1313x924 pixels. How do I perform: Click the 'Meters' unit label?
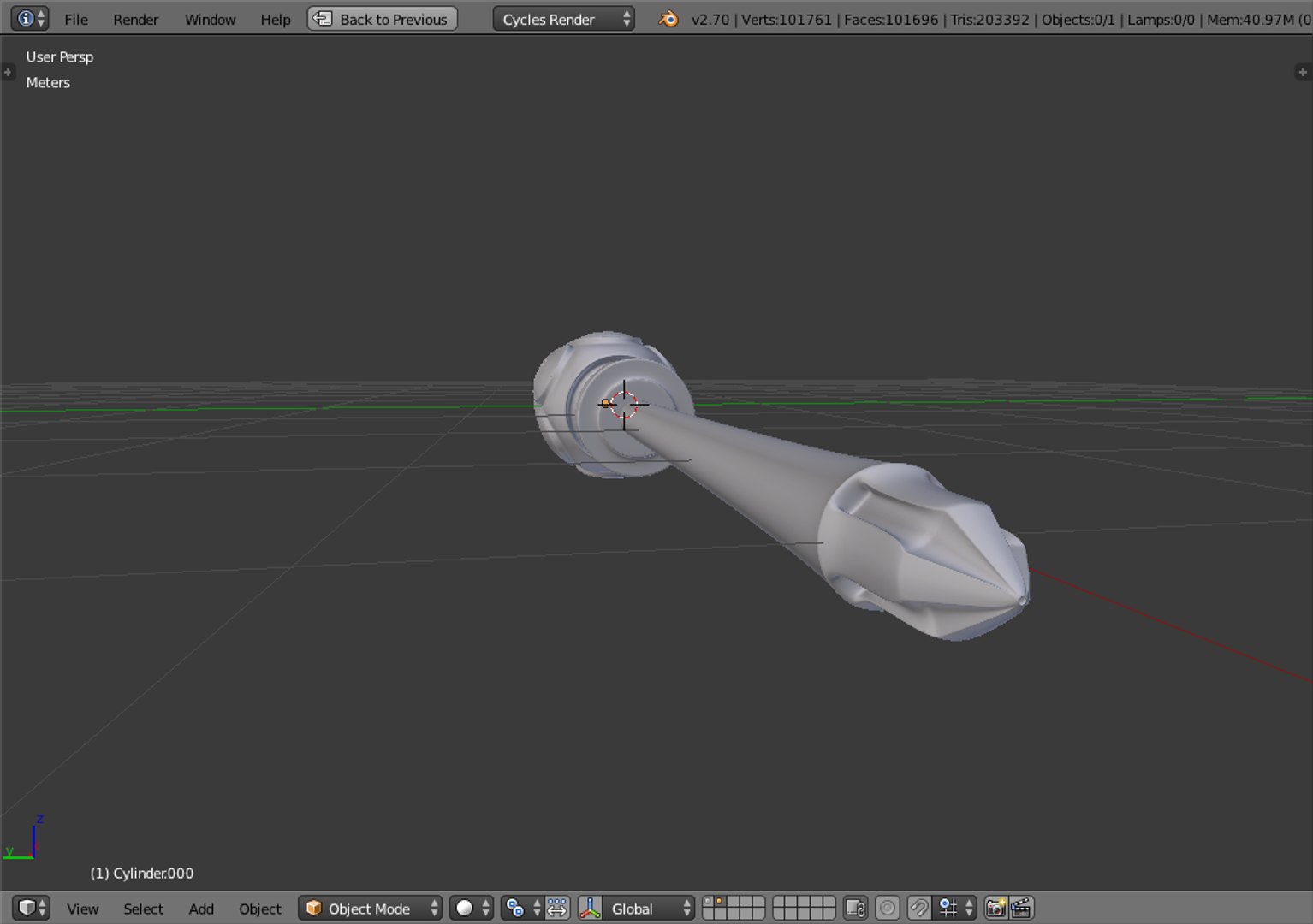(48, 82)
